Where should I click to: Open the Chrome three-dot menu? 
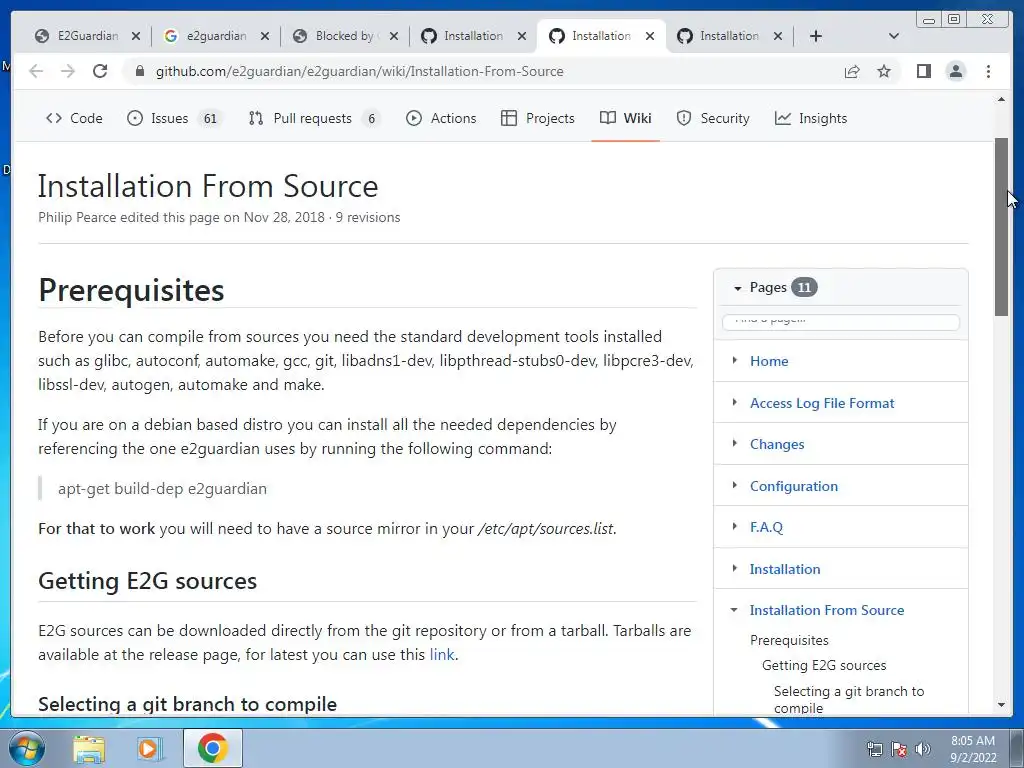coord(988,71)
